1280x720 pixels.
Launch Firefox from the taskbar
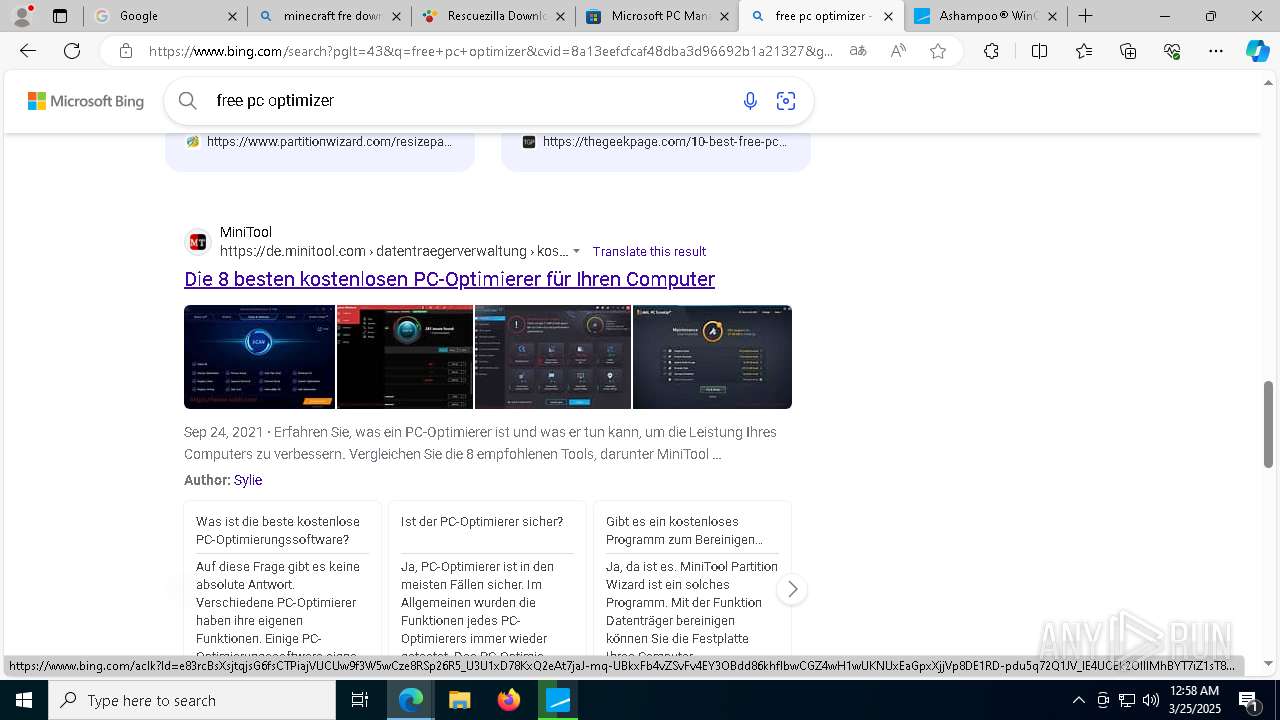tap(509, 700)
